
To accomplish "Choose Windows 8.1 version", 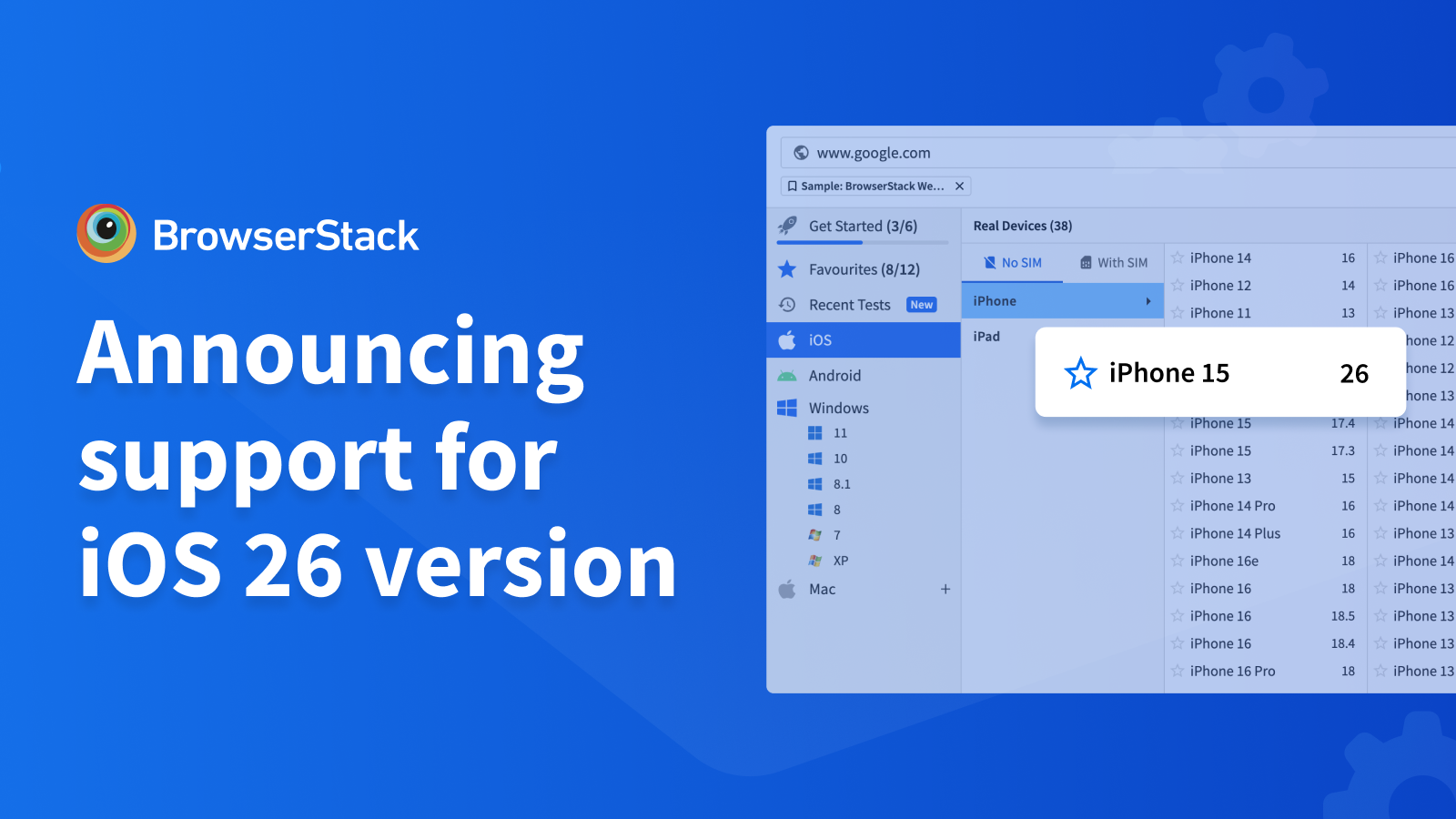I will click(842, 484).
